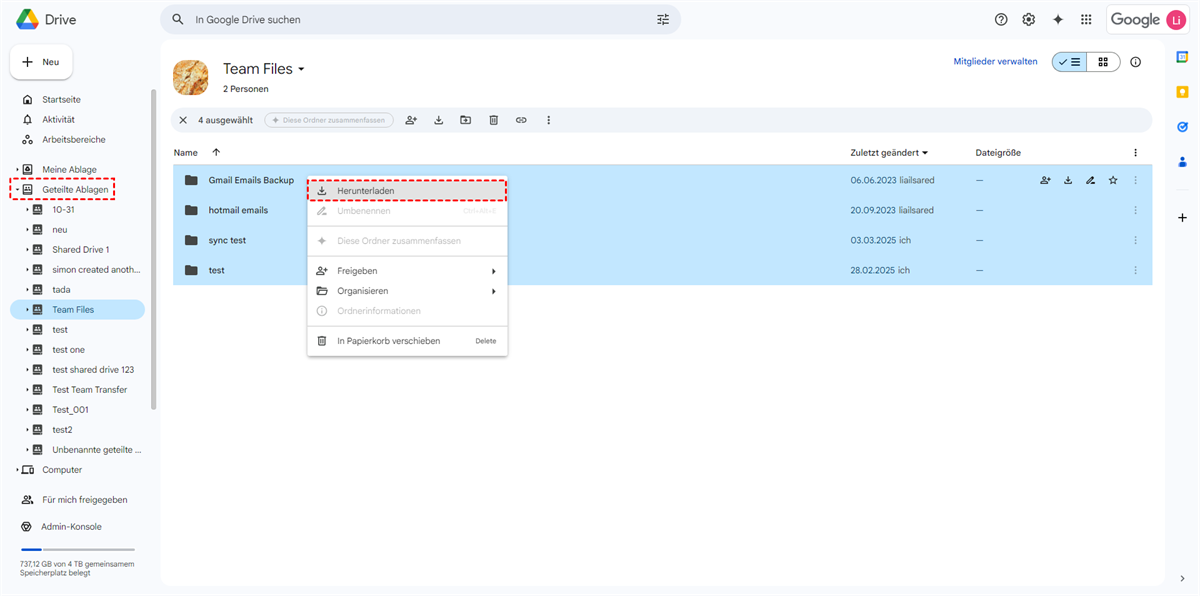Viewport: 1200px width, 596px height.
Task: Click the trash icon in selection toolbar
Action: 493,120
